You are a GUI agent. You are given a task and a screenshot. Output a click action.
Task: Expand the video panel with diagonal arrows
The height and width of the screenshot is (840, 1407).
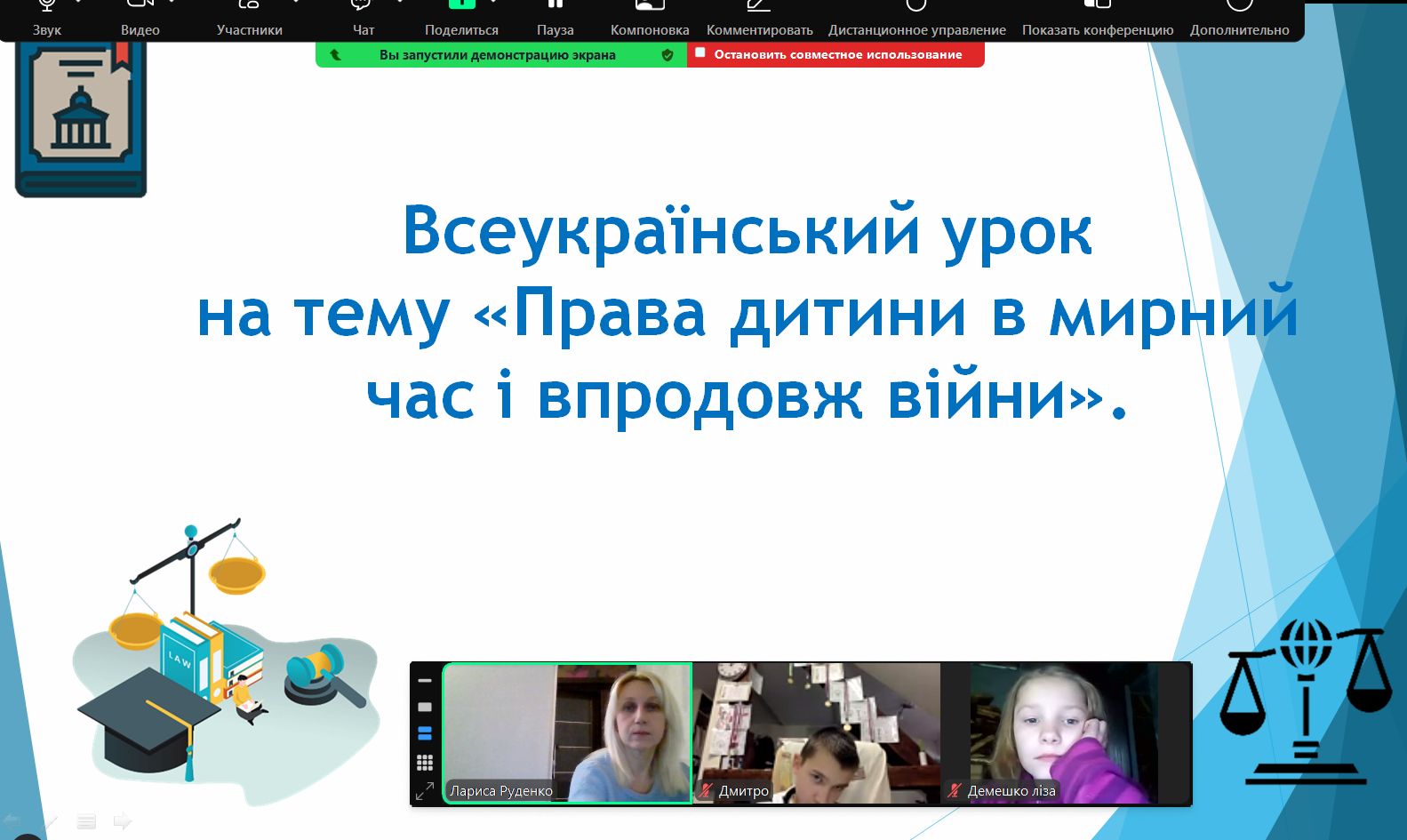(425, 790)
